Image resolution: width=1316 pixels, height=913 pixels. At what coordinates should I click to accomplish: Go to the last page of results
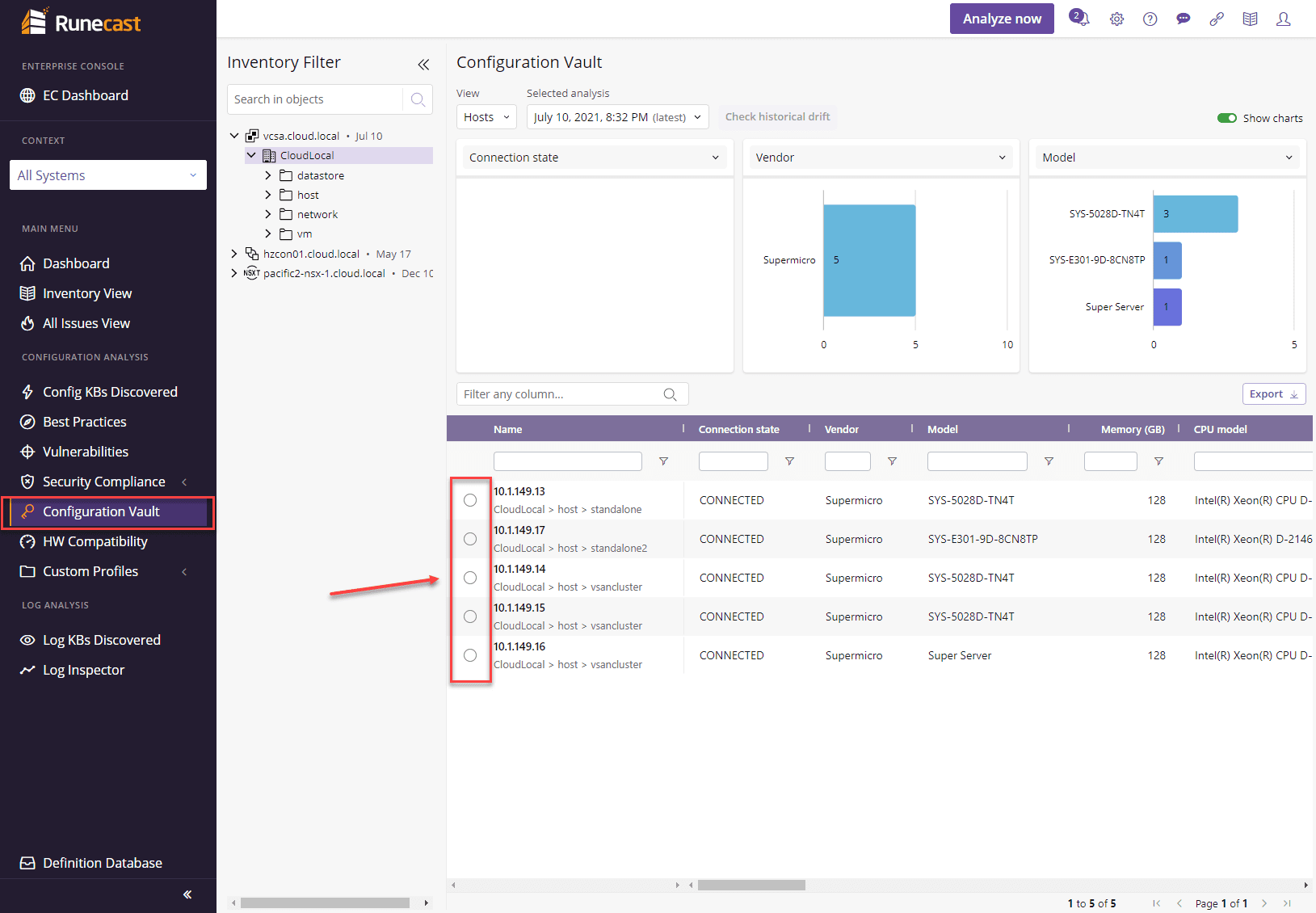(1287, 903)
